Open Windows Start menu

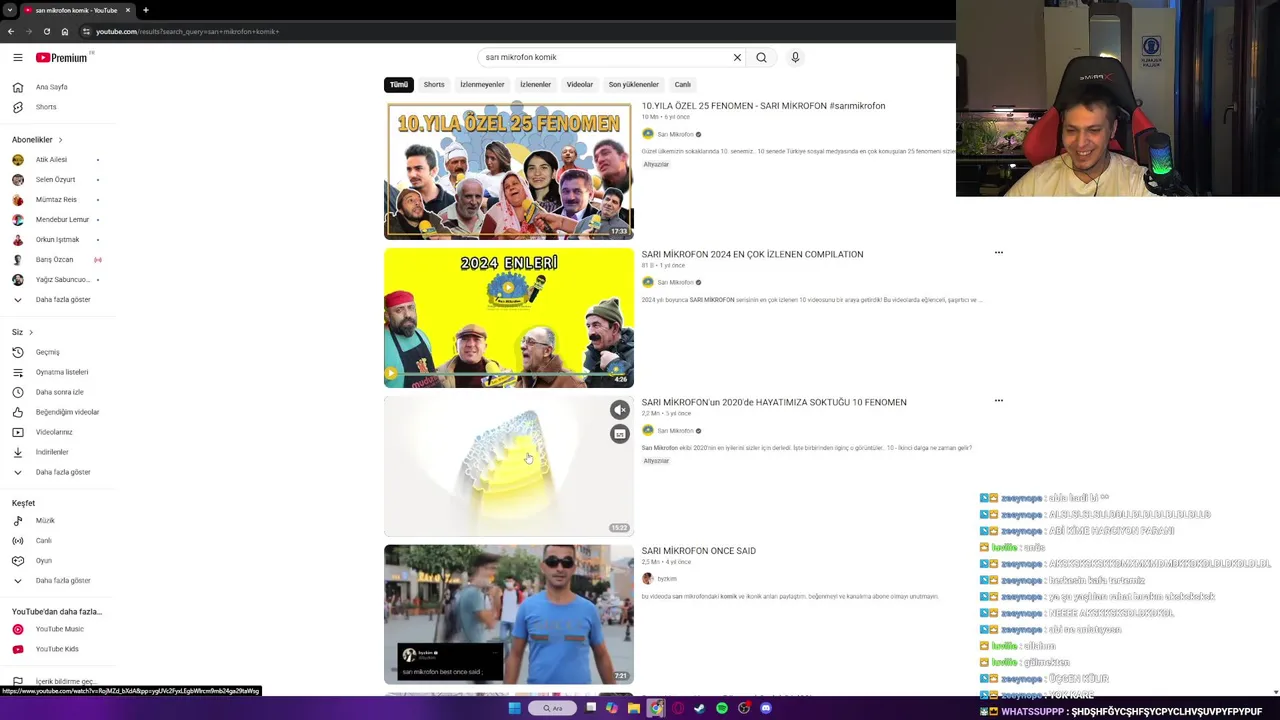pyautogui.click(x=514, y=708)
